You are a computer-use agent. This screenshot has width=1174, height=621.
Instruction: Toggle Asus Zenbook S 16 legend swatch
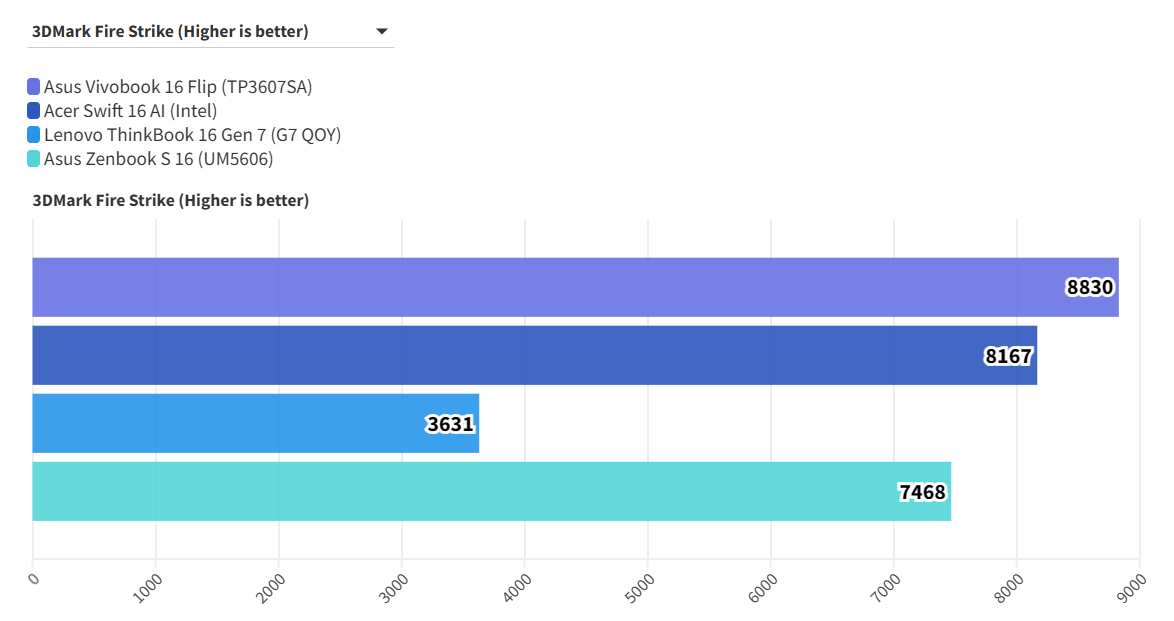(x=34, y=159)
